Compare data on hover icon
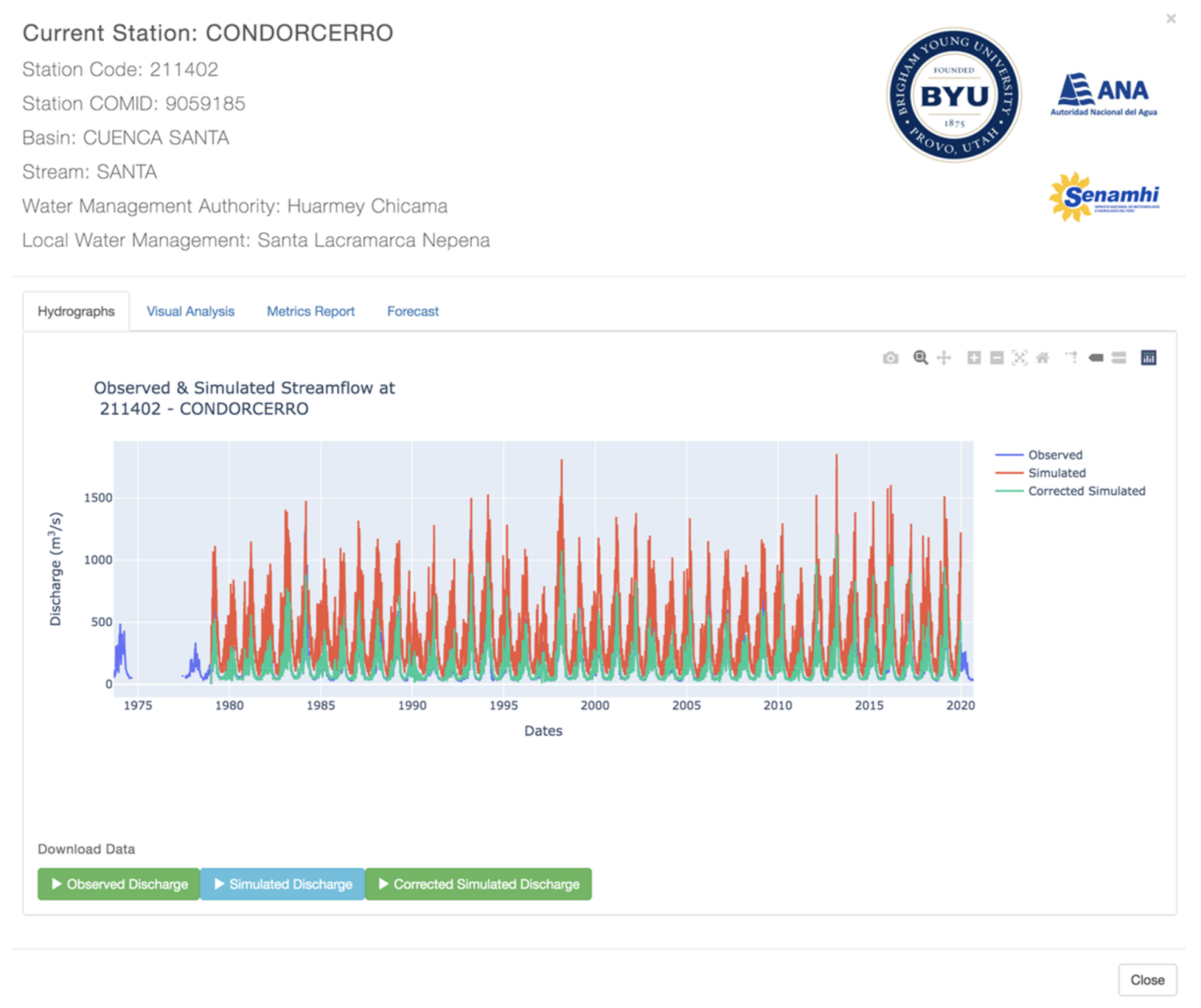This screenshot has height=1008, width=1201. (x=1119, y=358)
